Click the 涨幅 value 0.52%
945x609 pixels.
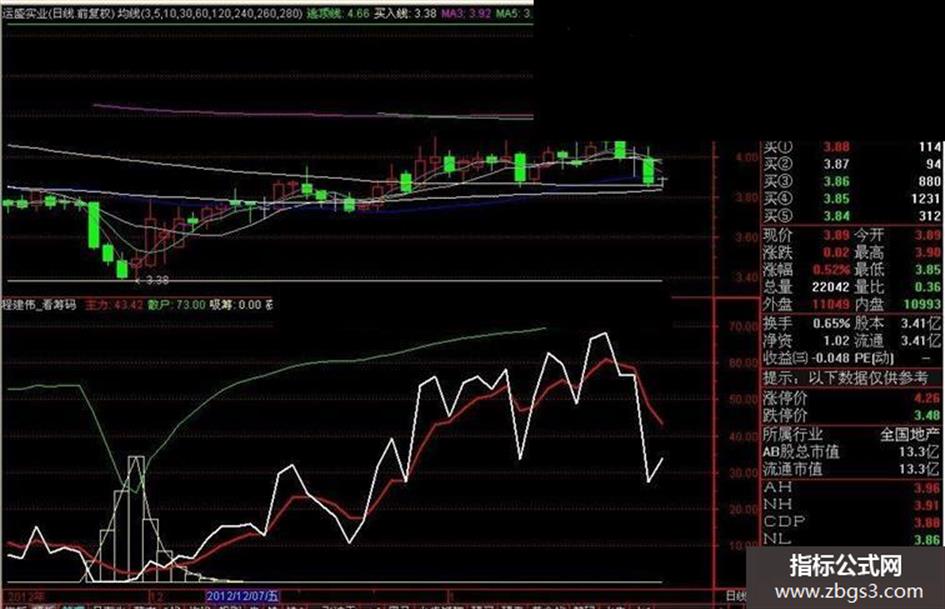[832, 270]
